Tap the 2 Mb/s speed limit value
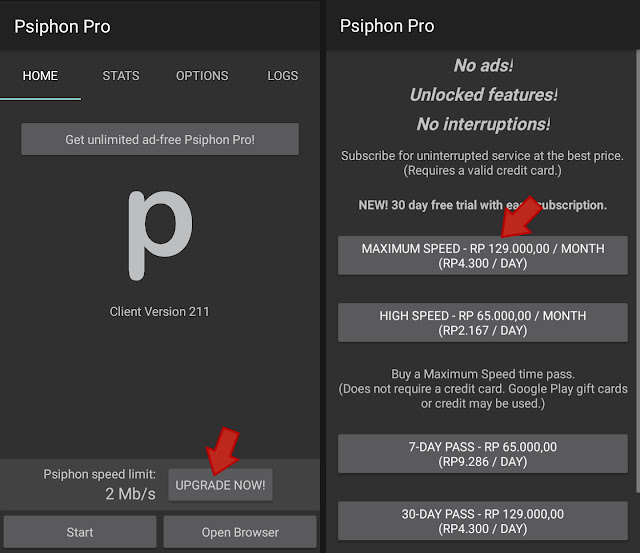 click(131, 494)
